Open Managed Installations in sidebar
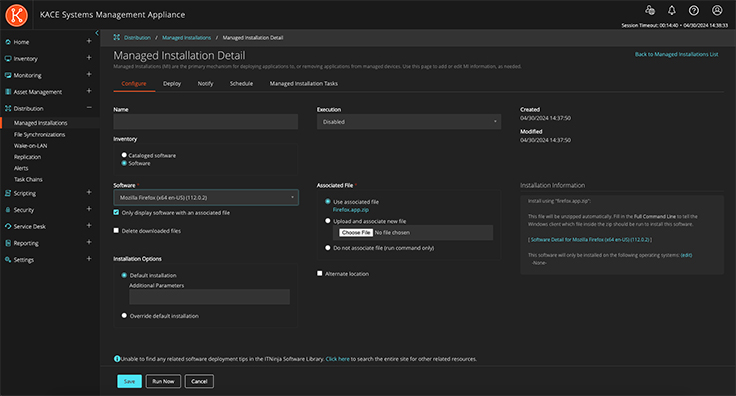Image resolution: width=736 pixels, height=396 pixels. tap(40, 123)
